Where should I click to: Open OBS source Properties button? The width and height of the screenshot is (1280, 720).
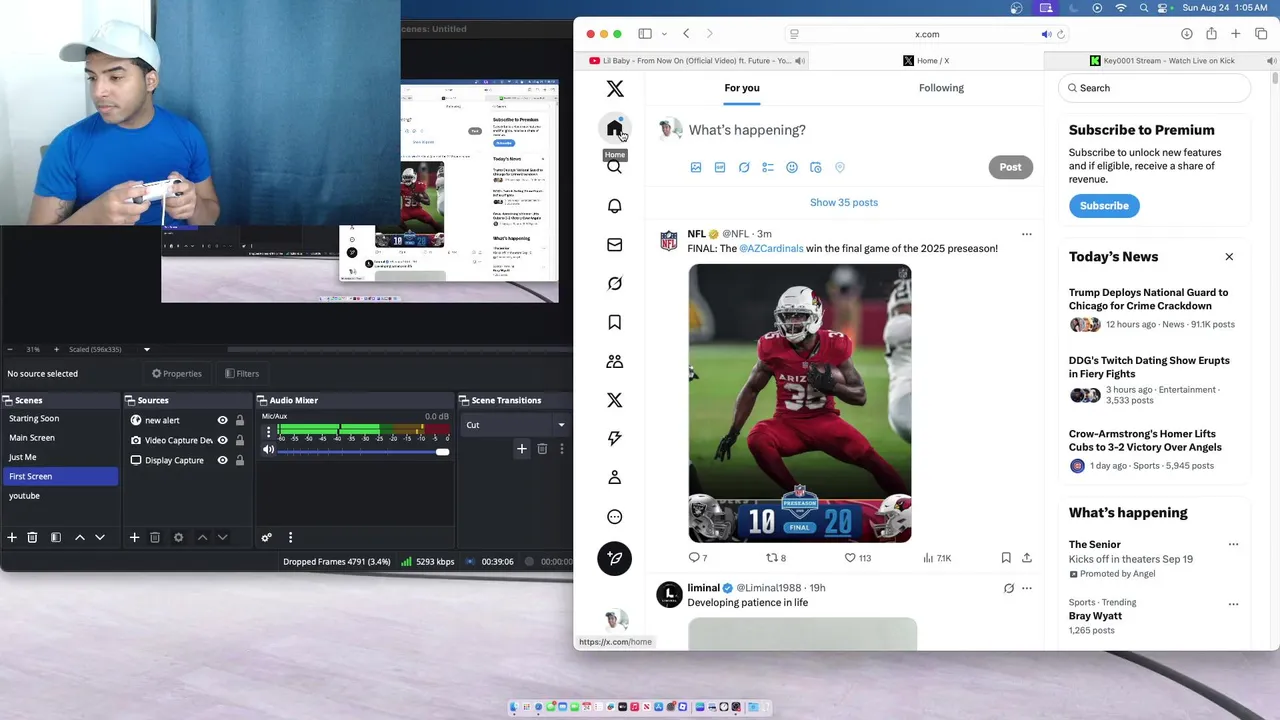[x=177, y=374]
